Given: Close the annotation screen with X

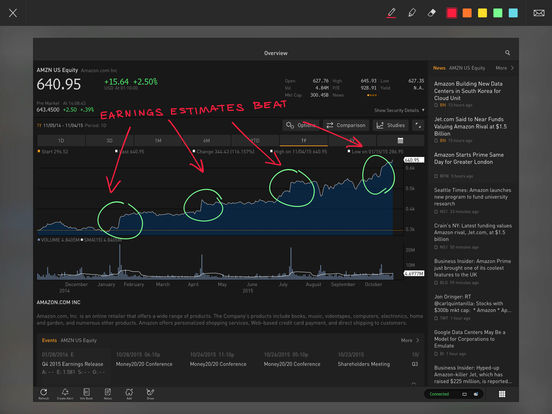Looking at the screenshot, I should [13, 13].
